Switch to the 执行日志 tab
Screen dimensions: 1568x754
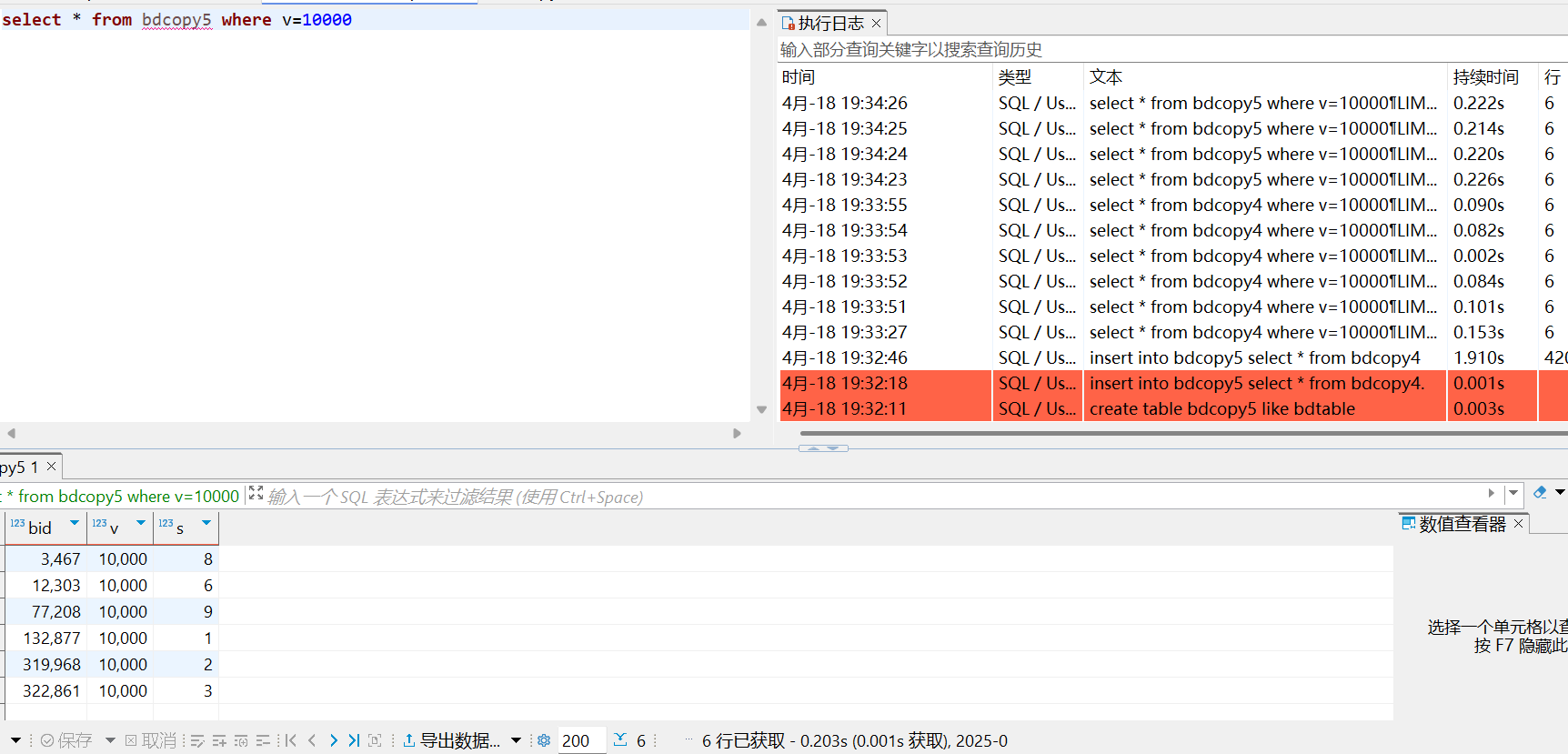coord(831,24)
